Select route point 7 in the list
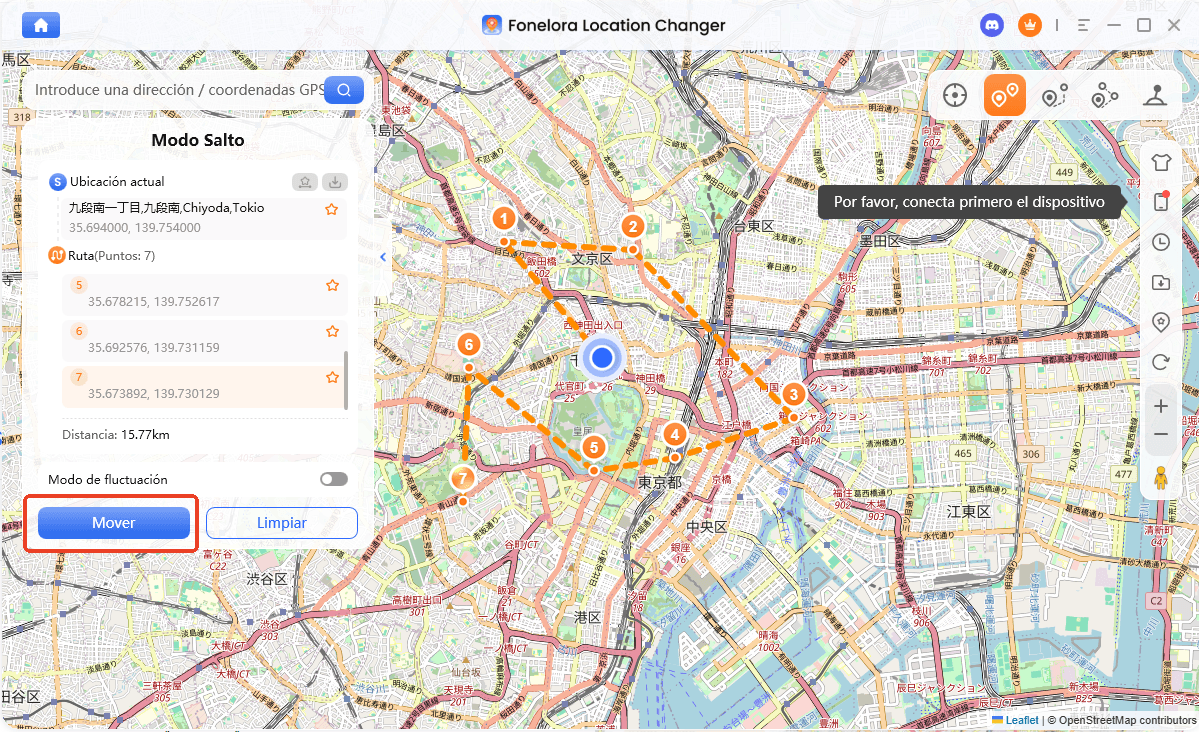Image resolution: width=1199 pixels, height=732 pixels. coord(204,386)
